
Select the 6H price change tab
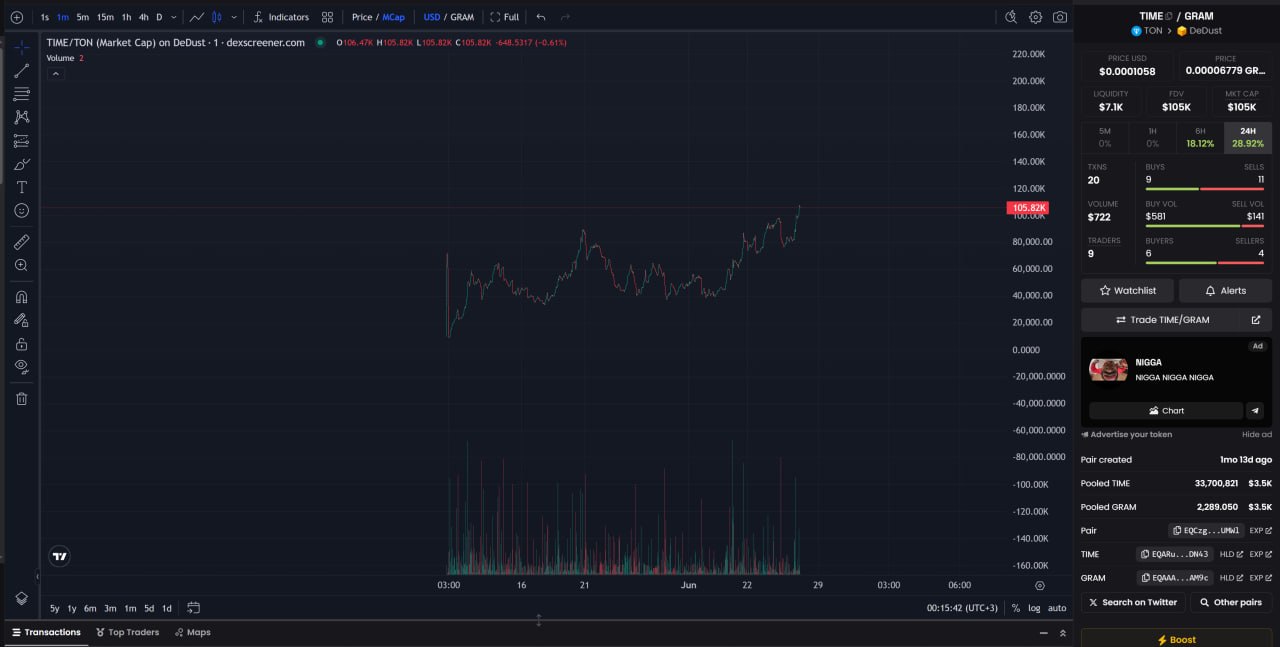tap(1200, 137)
